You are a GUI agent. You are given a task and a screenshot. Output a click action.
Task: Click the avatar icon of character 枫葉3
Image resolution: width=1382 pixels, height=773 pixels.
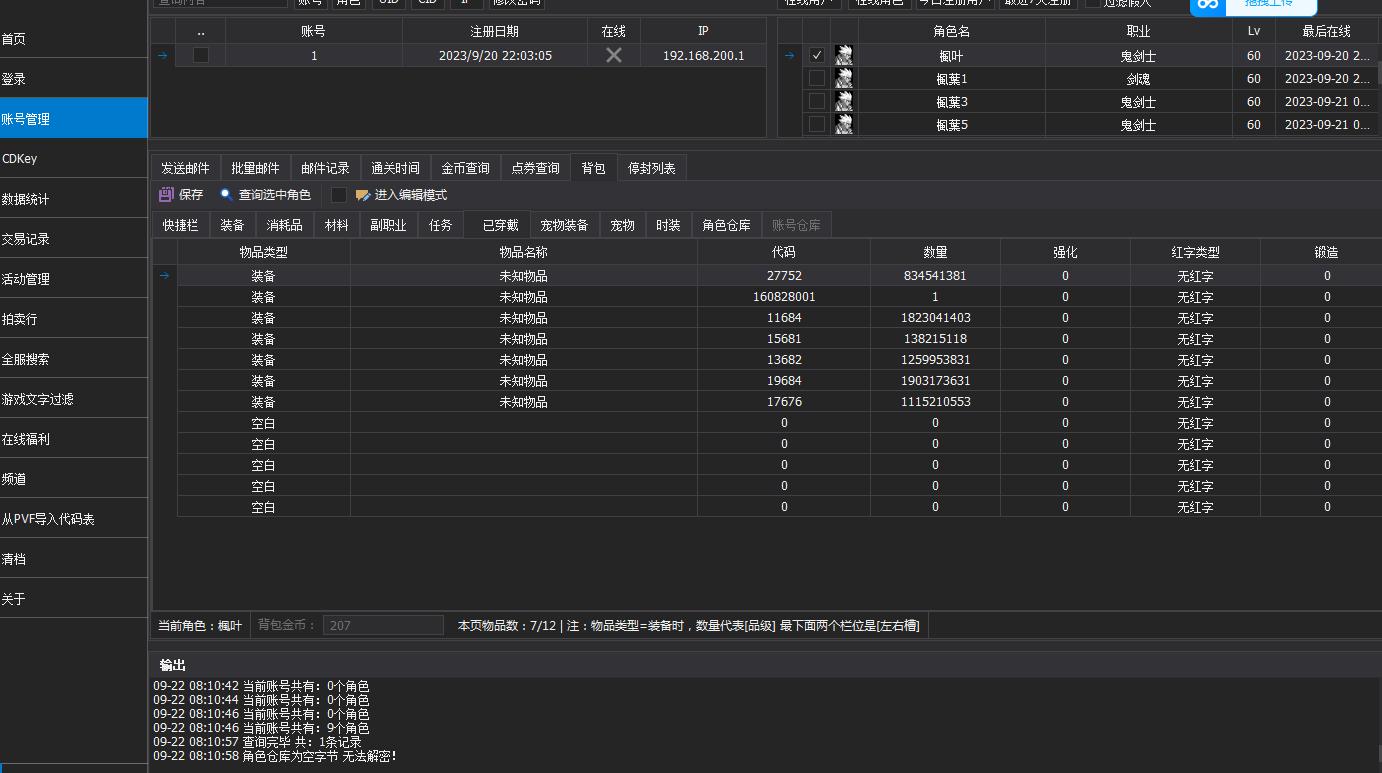tap(844, 101)
